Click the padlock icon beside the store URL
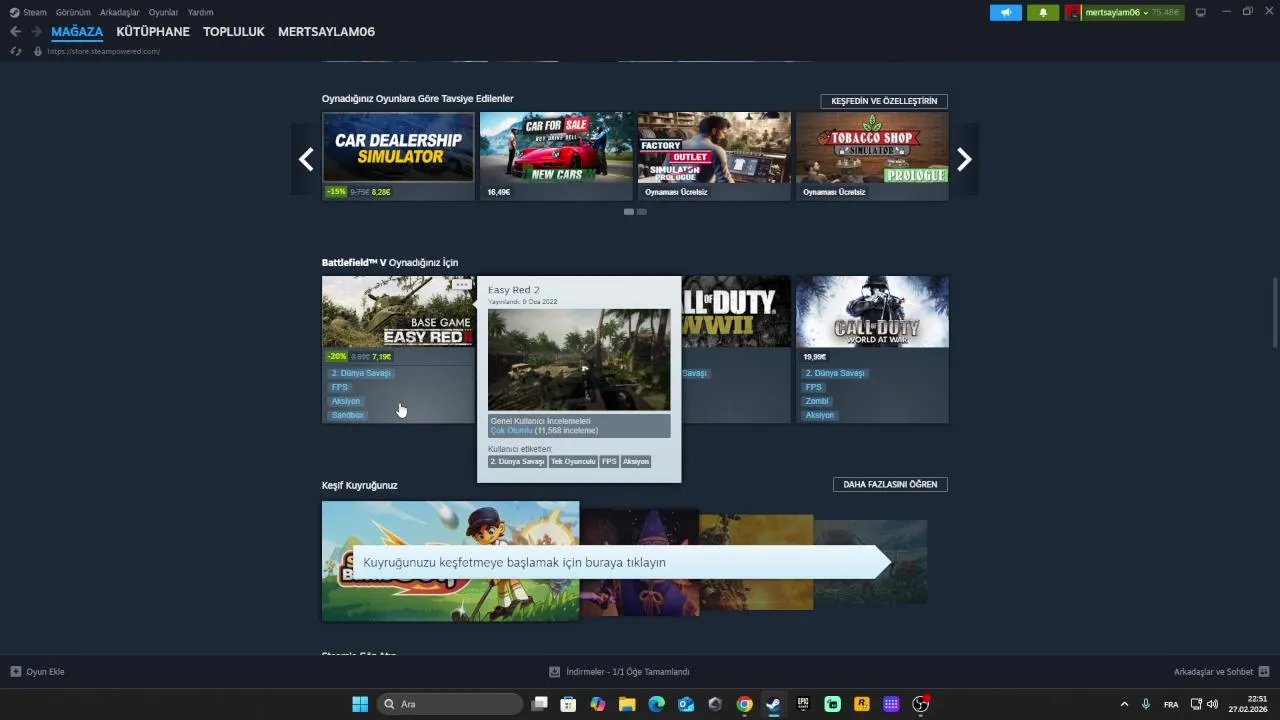1280x720 pixels. (x=38, y=51)
